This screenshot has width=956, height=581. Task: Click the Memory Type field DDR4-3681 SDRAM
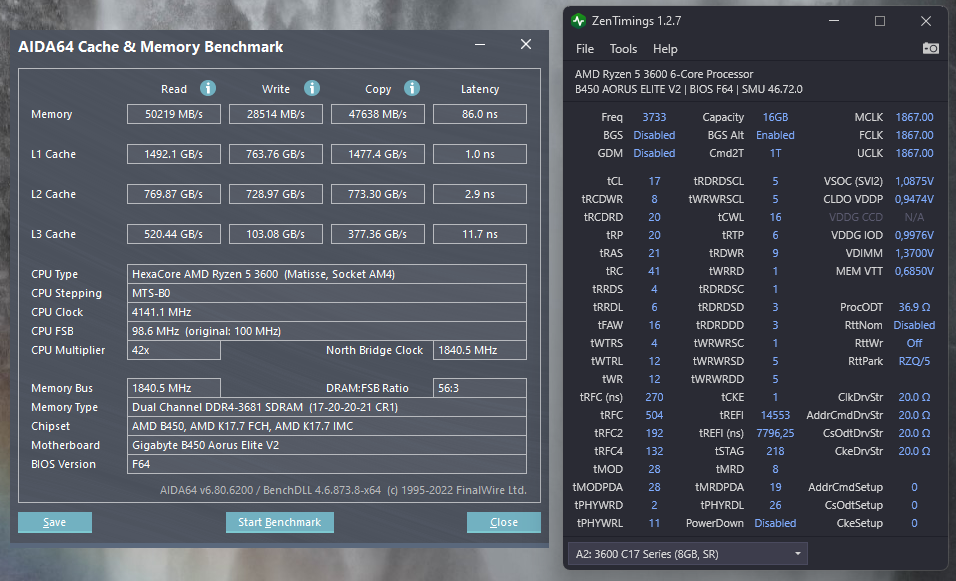(327, 407)
